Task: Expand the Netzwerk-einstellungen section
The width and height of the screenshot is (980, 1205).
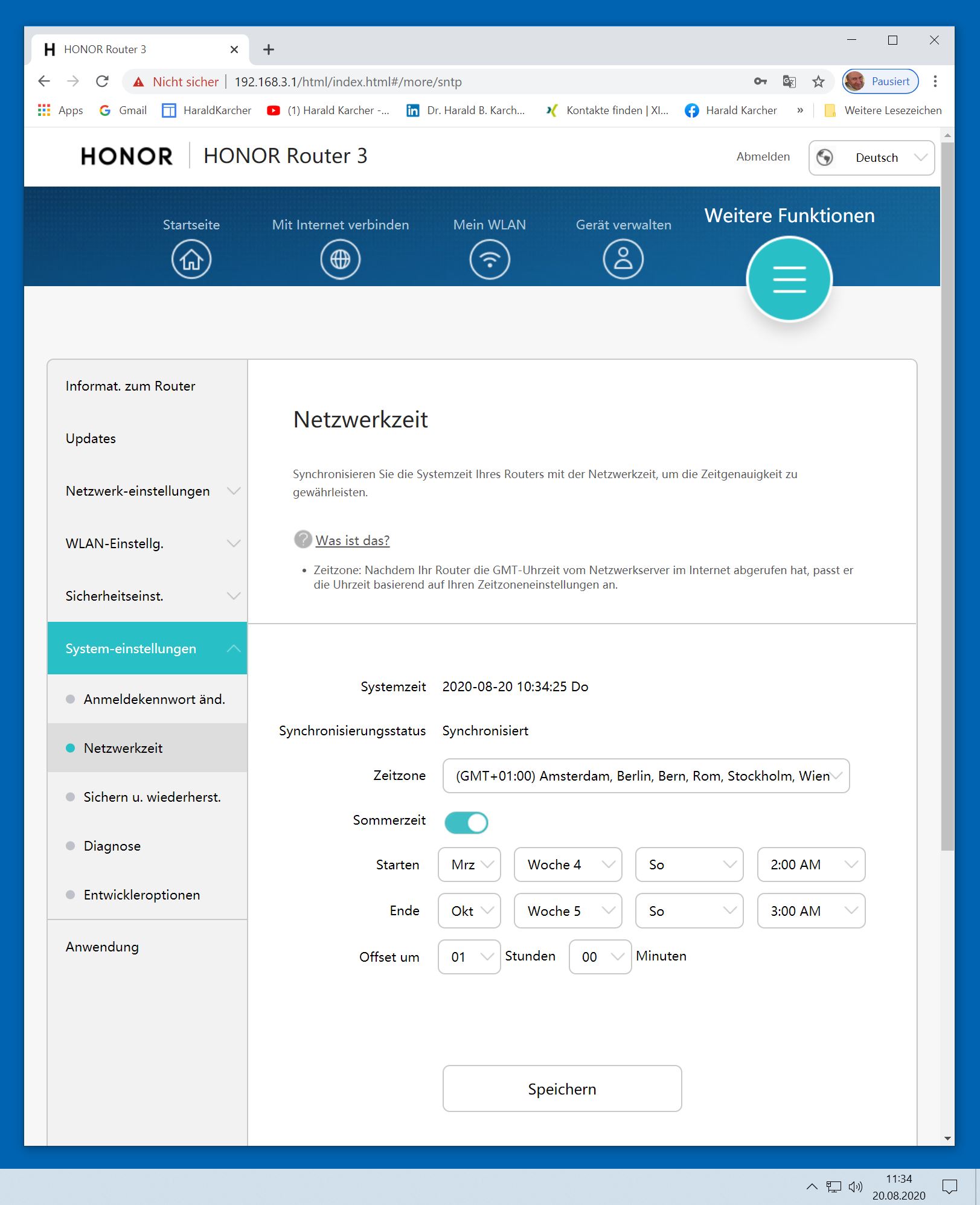Action: pos(147,491)
